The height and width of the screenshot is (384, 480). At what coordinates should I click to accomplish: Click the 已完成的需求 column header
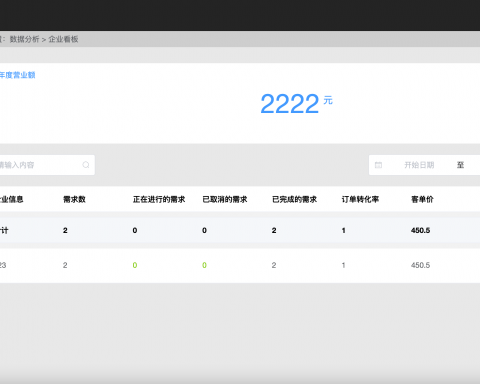[x=295, y=199]
